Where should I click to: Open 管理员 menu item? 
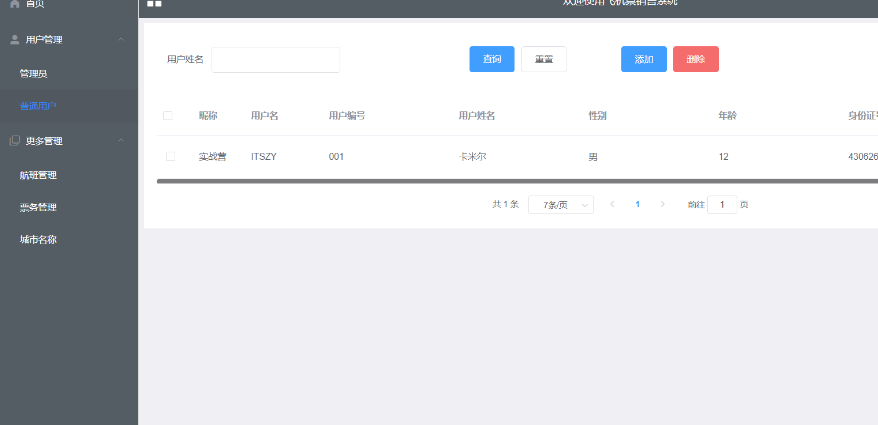click(x=34, y=74)
